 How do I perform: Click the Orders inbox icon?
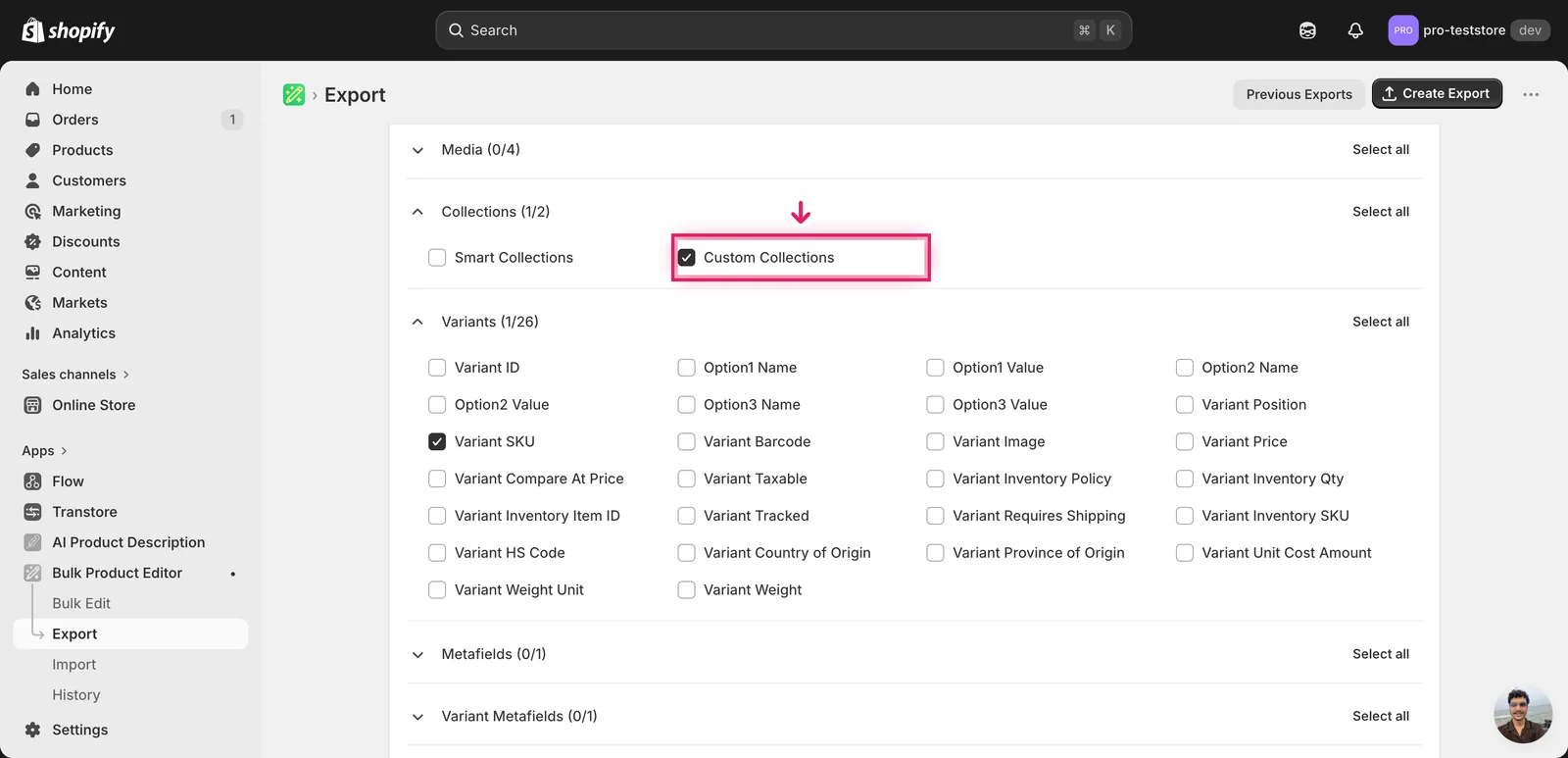[x=32, y=120]
